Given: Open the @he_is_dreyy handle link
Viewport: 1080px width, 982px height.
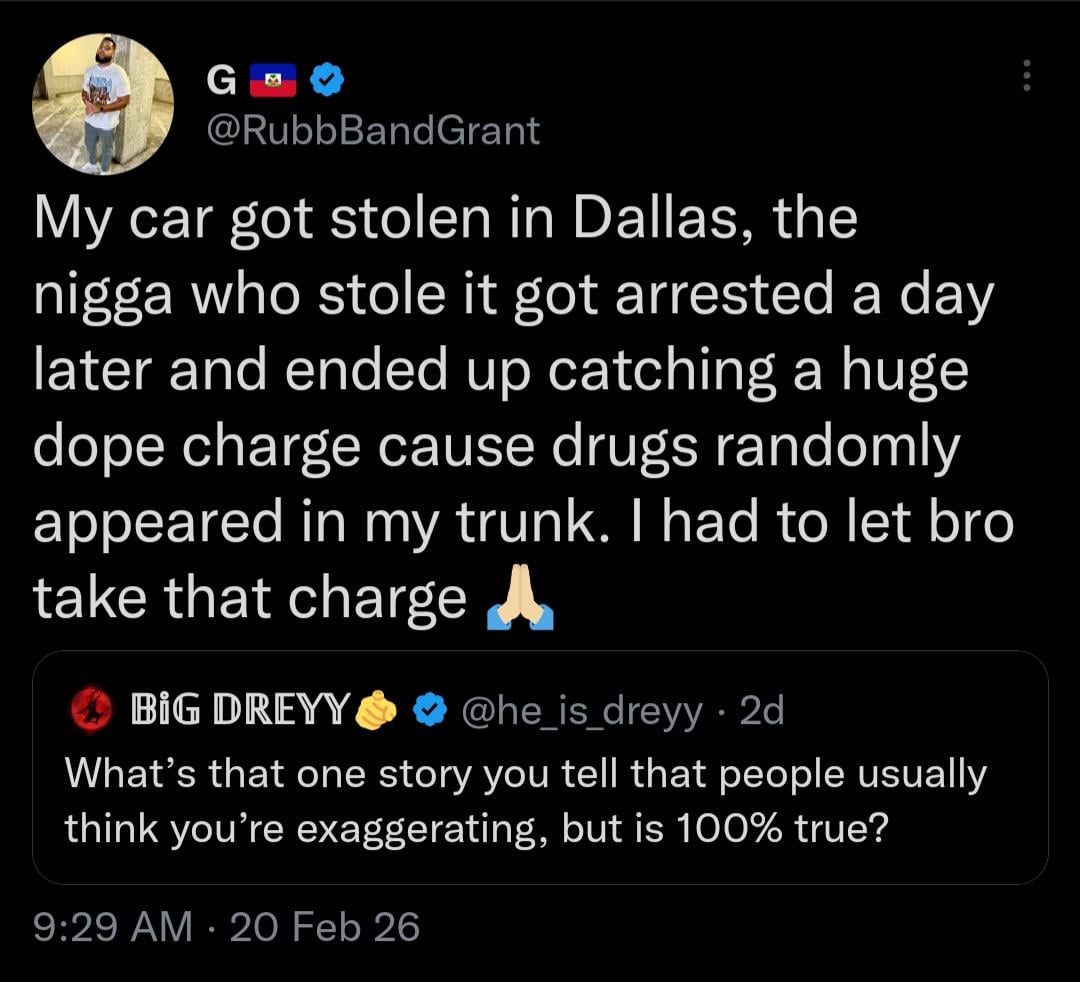Looking at the screenshot, I should click(582, 710).
